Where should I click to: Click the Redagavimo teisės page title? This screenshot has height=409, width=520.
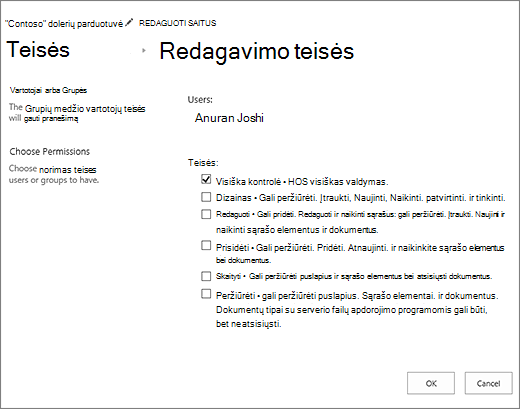click(x=256, y=51)
